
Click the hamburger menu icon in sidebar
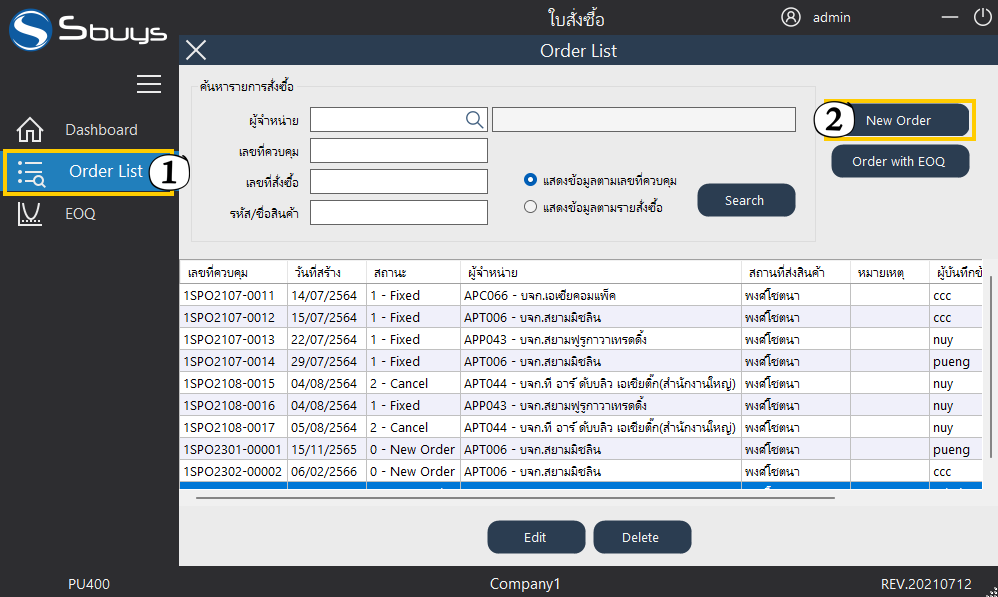pyautogui.click(x=149, y=84)
